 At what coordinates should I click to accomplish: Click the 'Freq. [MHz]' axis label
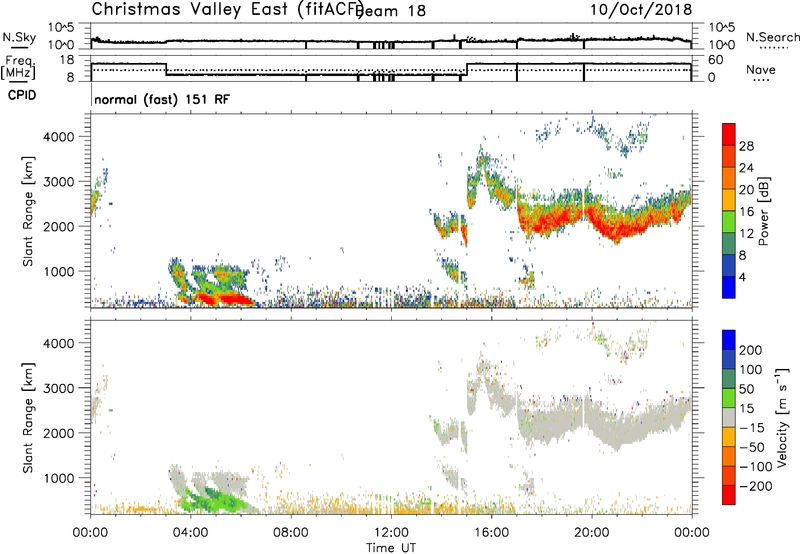pos(18,68)
